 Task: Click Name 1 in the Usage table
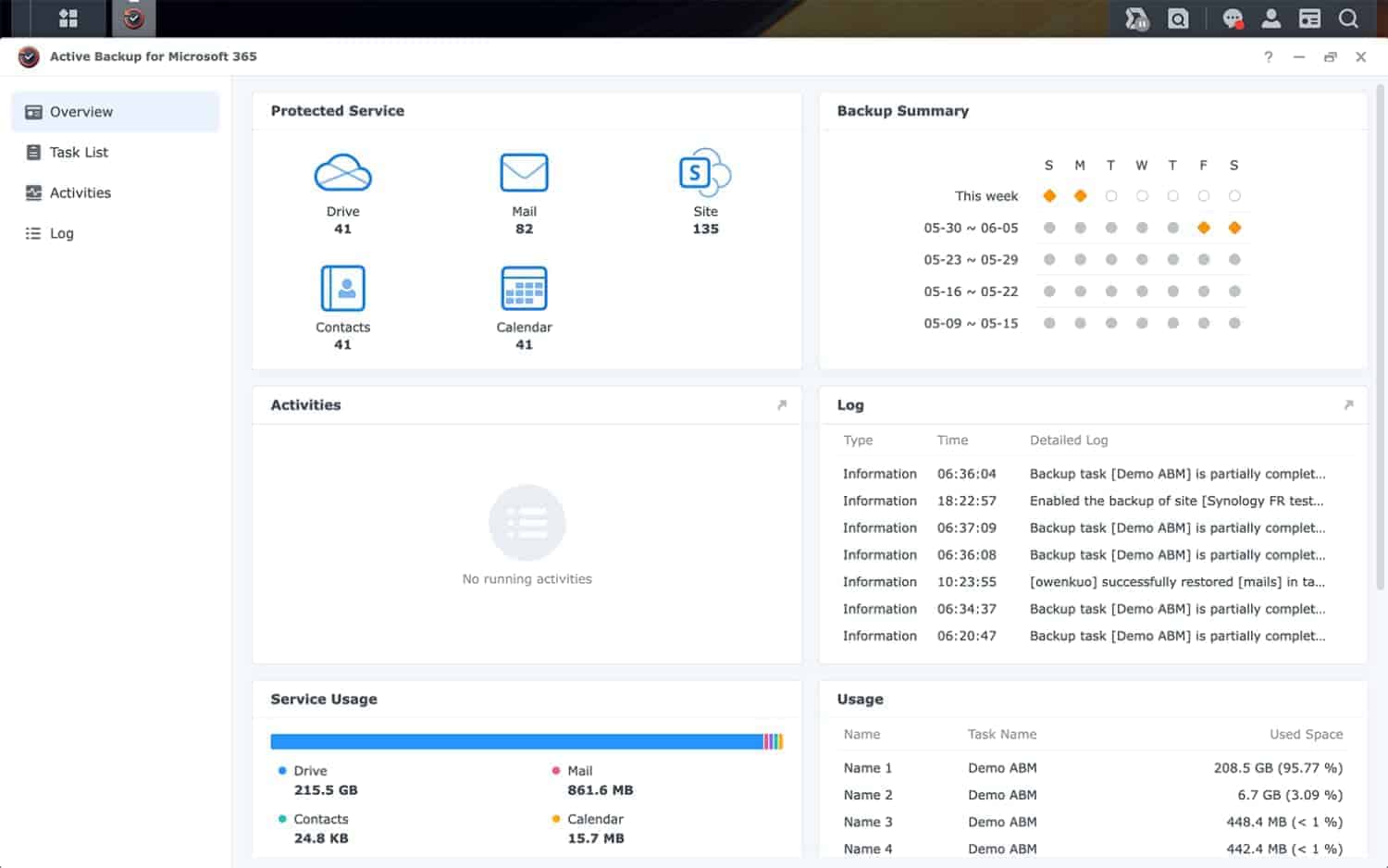(867, 767)
